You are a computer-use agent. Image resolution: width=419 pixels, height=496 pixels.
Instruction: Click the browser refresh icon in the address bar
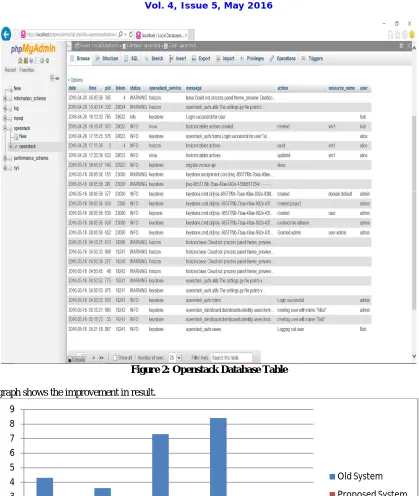point(131,34)
